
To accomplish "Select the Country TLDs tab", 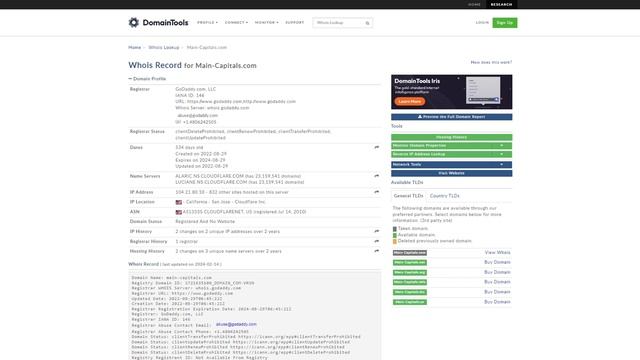I will [x=444, y=196].
